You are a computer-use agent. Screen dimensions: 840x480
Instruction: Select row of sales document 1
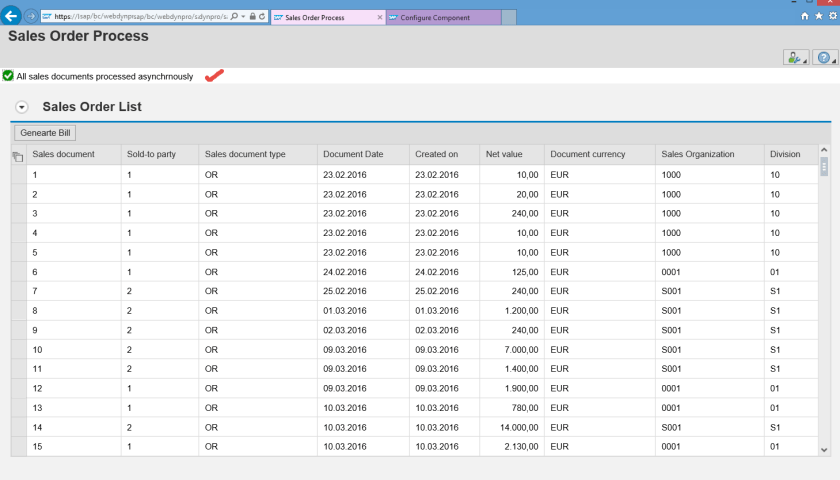[18, 175]
